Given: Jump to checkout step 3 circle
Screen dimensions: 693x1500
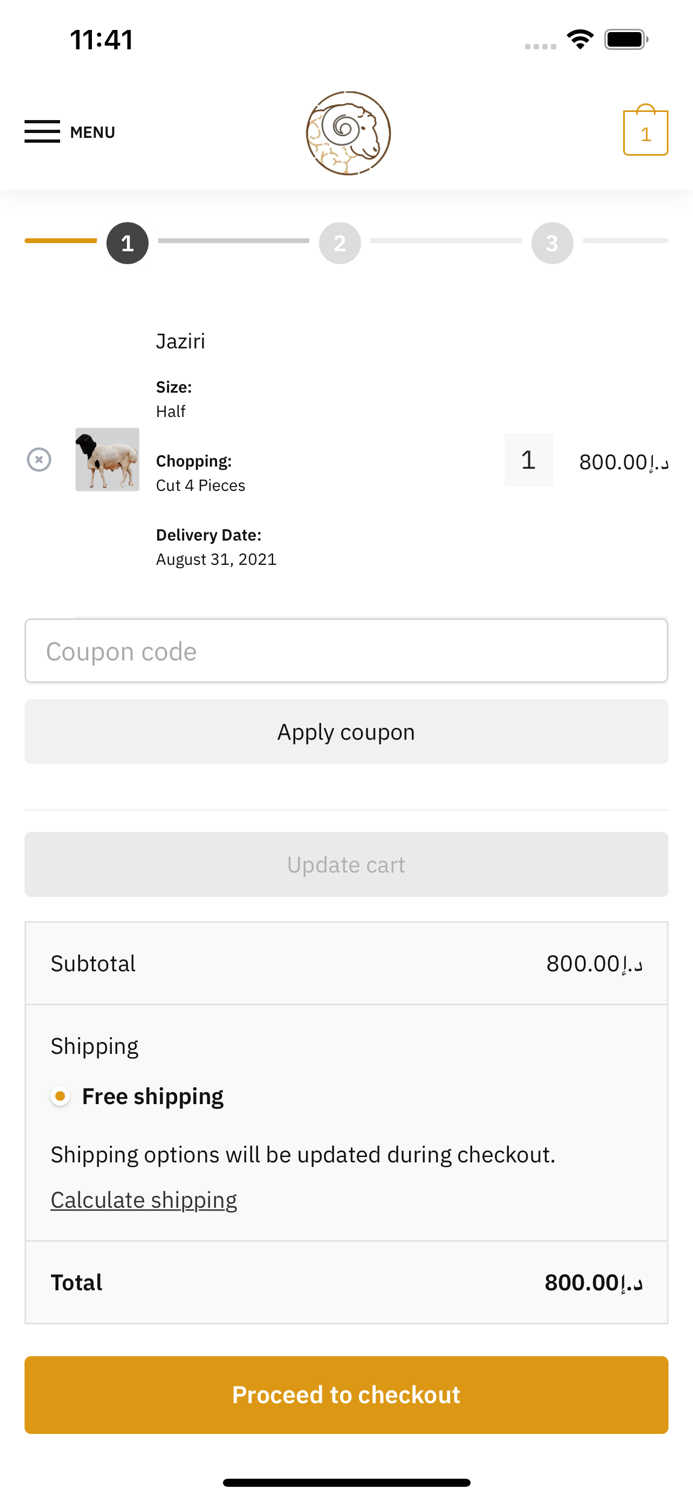Looking at the screenshot, I should pyautogui.click(x=552, y=243).
